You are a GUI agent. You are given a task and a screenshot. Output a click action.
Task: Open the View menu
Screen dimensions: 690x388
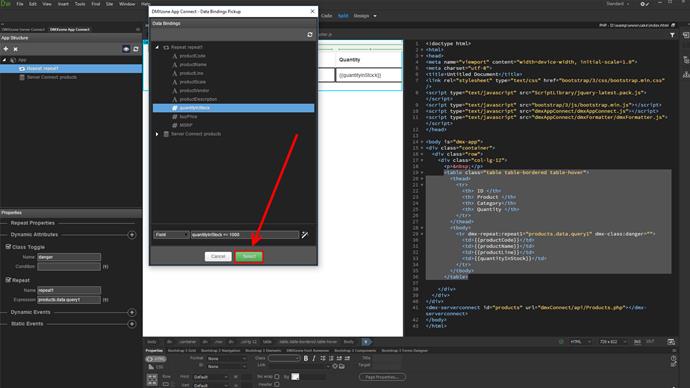tap(47, 4)
